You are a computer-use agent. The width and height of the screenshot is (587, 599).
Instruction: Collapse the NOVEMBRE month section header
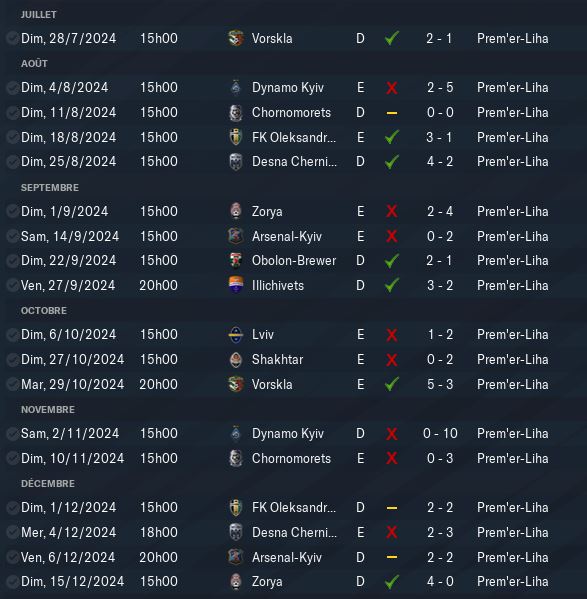click(x=48, y=410)
